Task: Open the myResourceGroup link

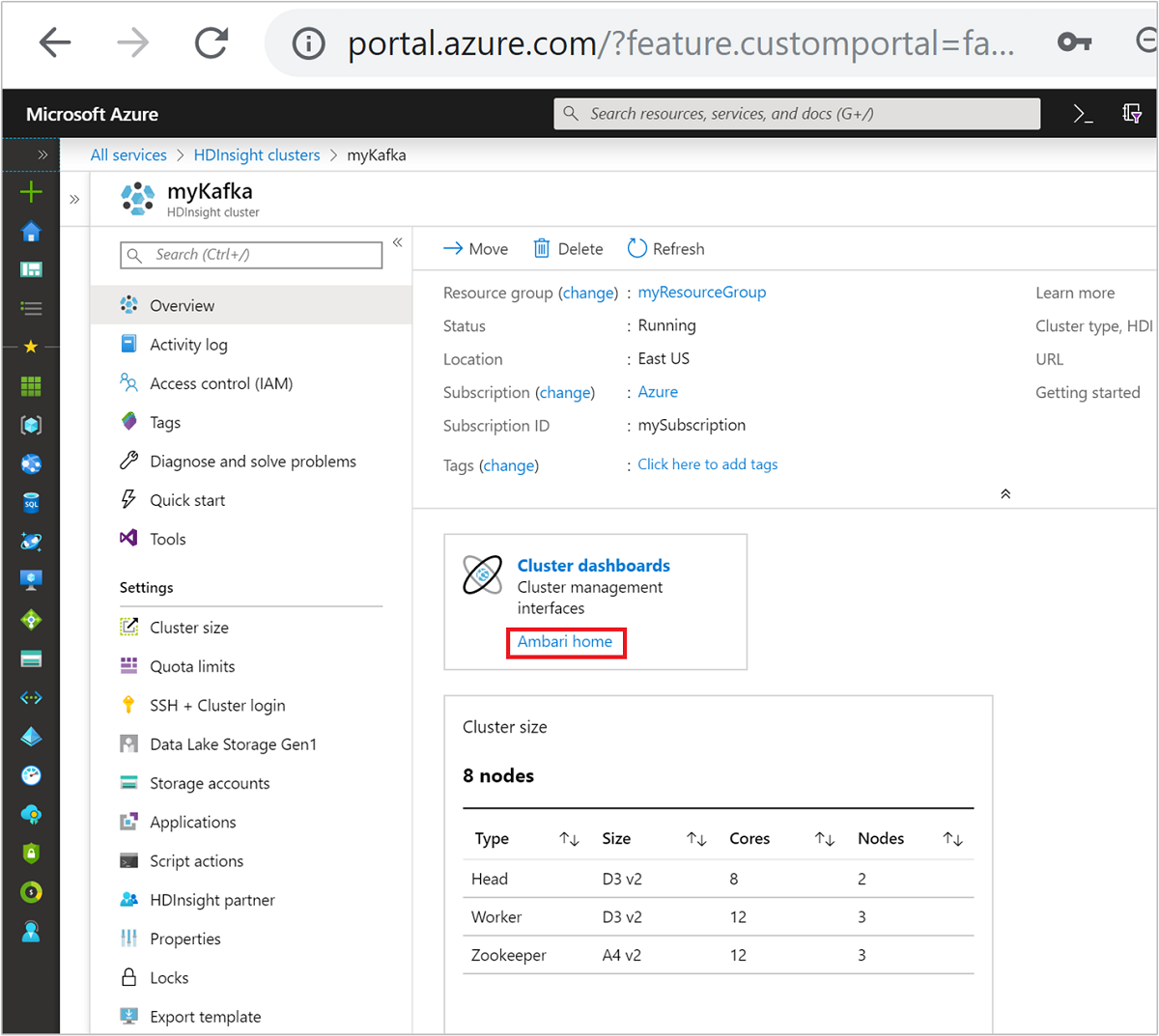Action: pos(702,292)
